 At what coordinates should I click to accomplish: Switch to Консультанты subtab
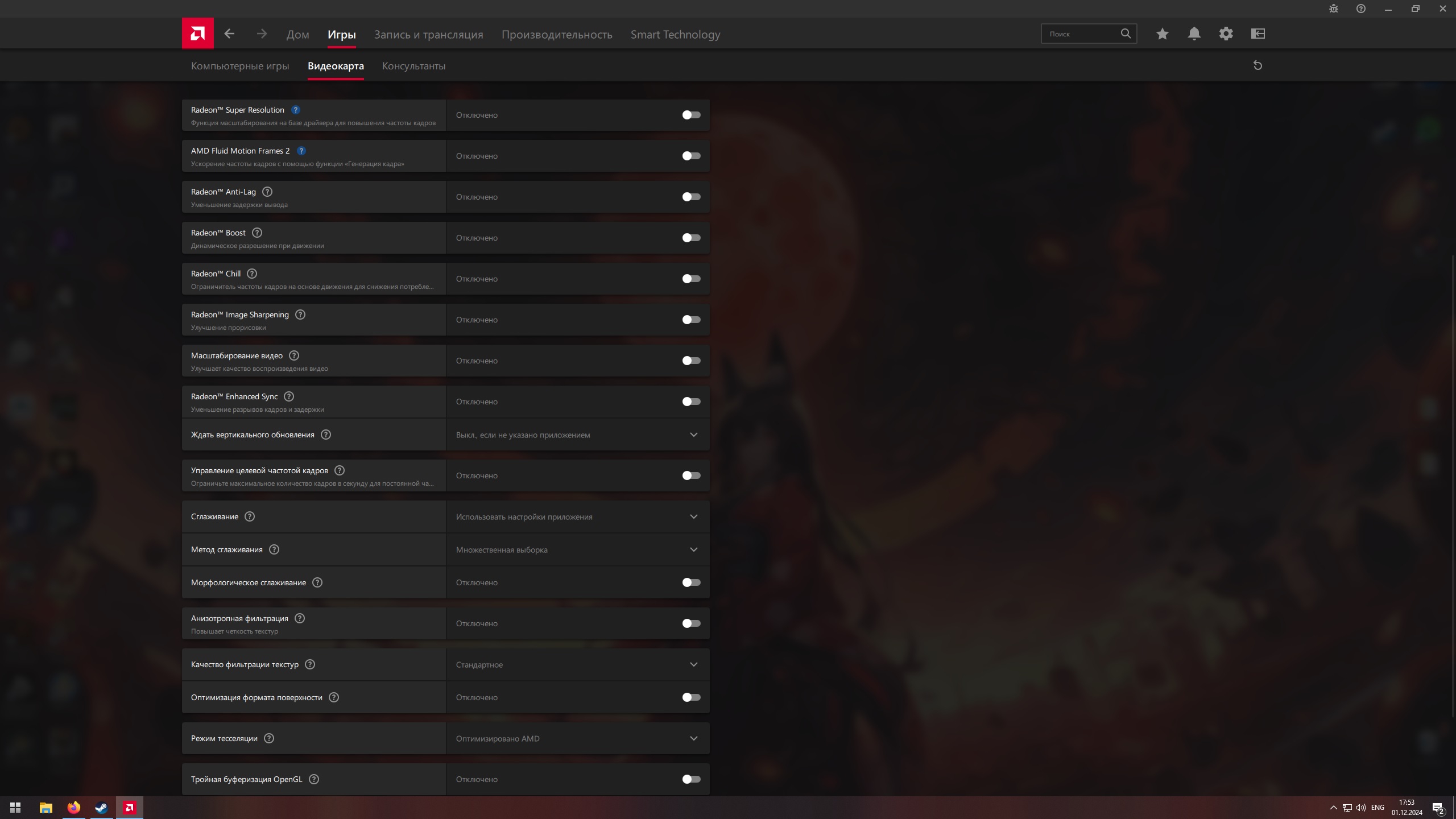pos(413,66)
